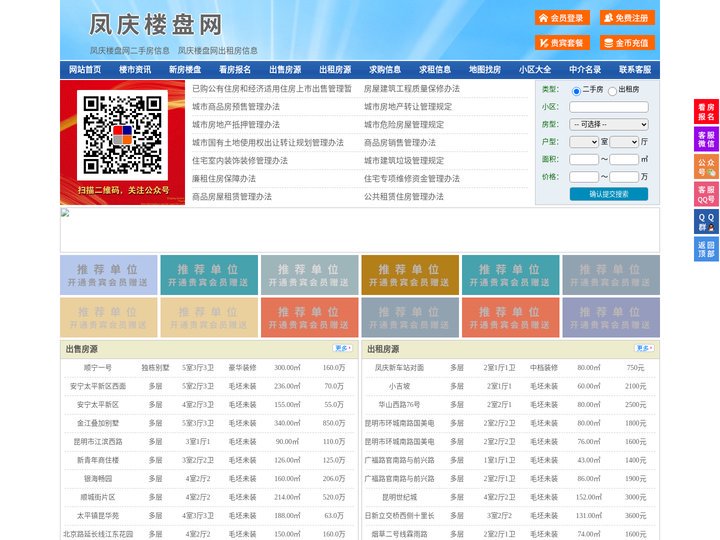Click the minimum 面积 input field

[x=584, y=159]
